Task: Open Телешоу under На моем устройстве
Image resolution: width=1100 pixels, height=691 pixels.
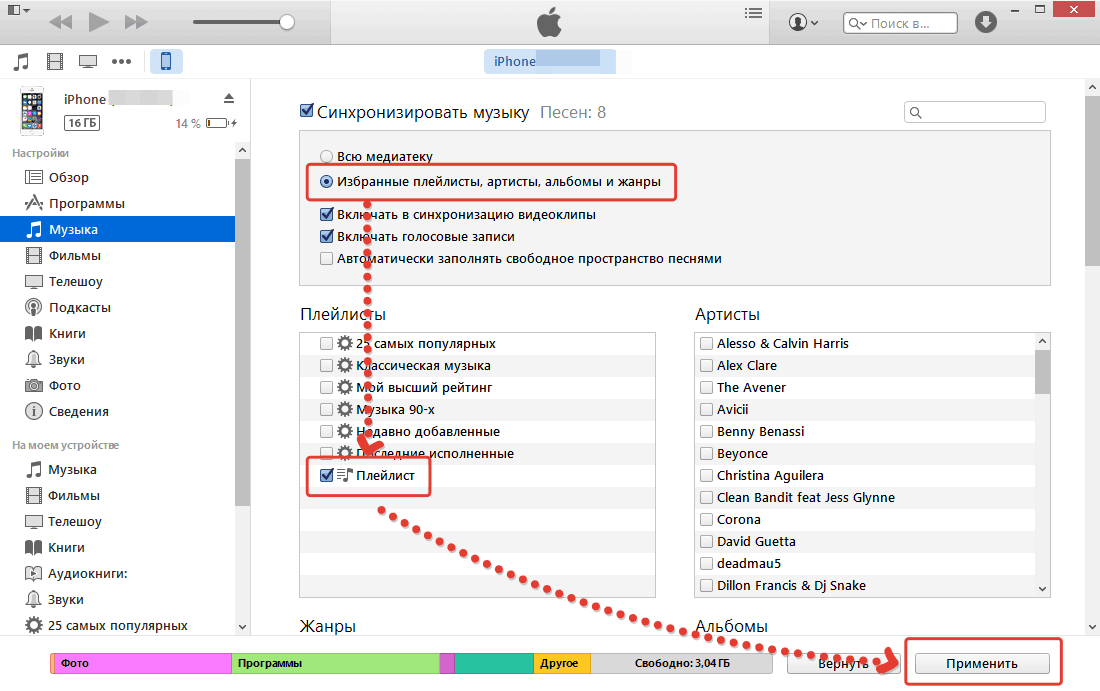Action: tap(74, 521)
